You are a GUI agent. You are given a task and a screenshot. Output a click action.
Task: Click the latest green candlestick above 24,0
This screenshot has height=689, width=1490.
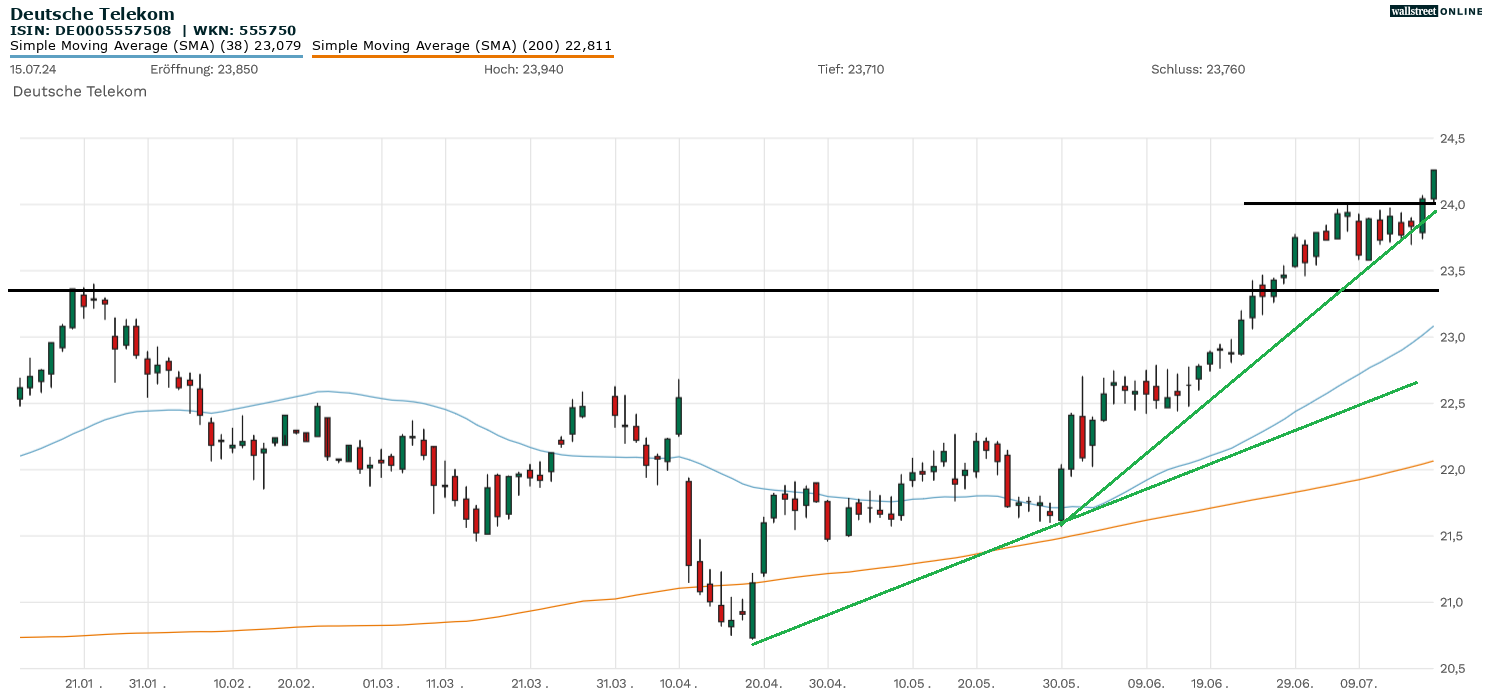(1433, 184)
